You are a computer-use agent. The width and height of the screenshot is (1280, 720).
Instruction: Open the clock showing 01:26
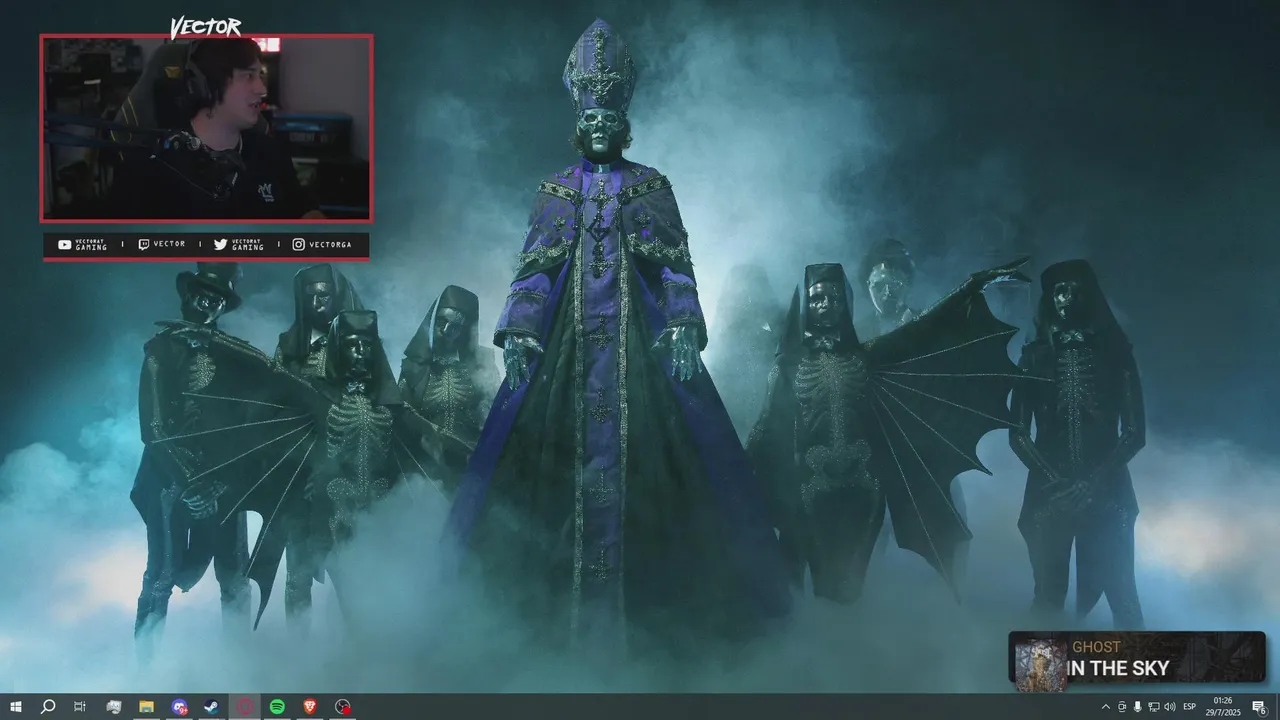[1222, 707]
